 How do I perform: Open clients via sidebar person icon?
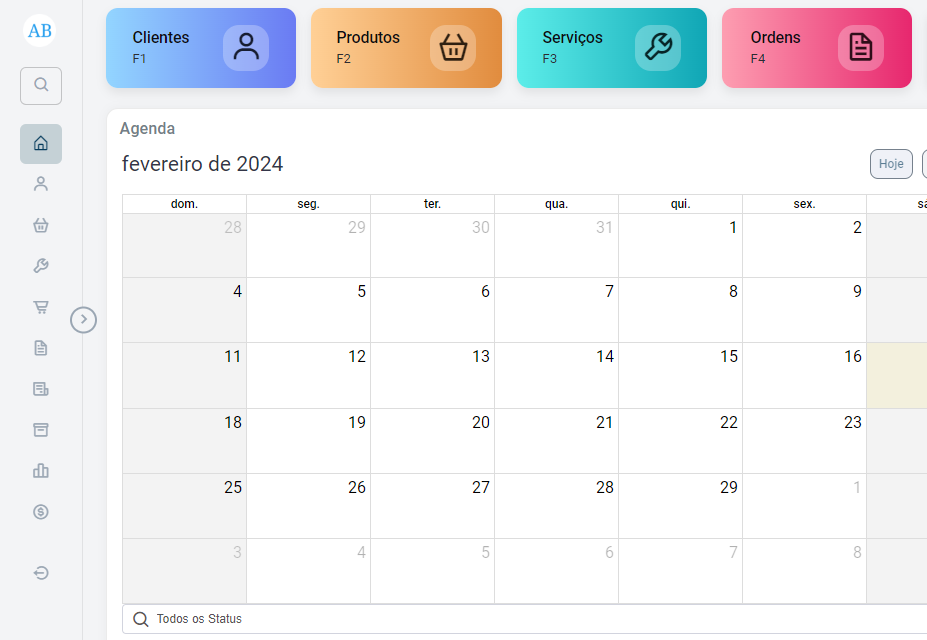pos(41,184)
